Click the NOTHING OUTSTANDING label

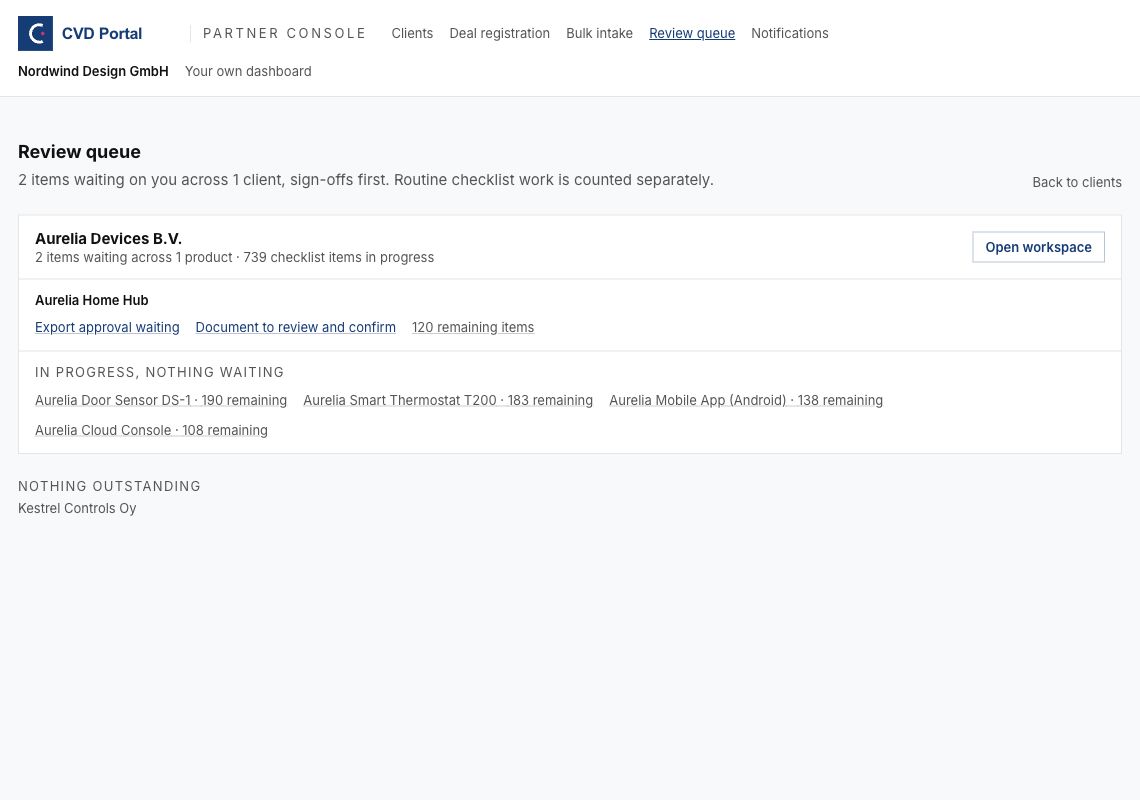click(x=109, y=487)
